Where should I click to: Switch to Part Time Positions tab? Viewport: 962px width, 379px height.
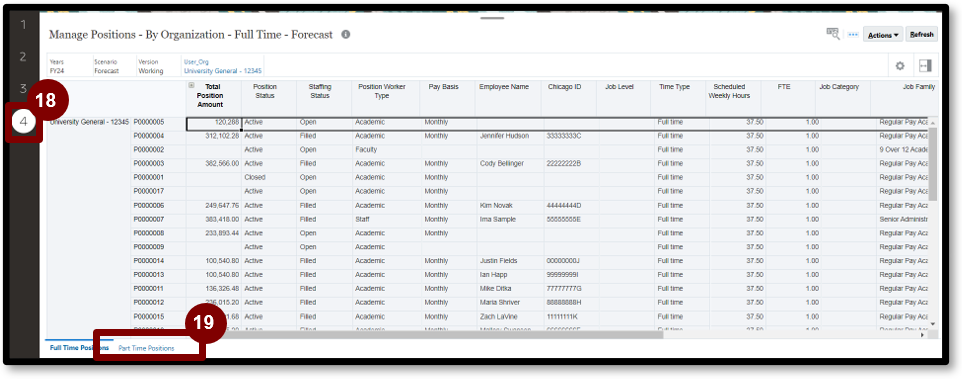pyautogui.click(x=146, y=348)
